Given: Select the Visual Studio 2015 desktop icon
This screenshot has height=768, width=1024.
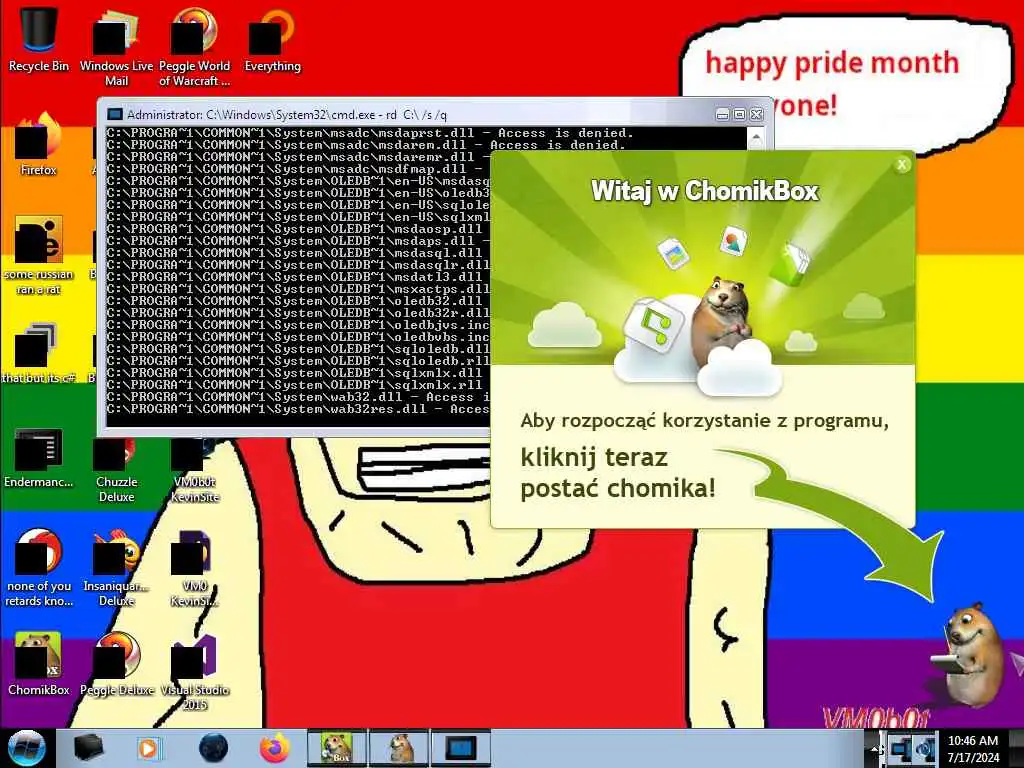Looking at the screenshot, I should [194, 671].
